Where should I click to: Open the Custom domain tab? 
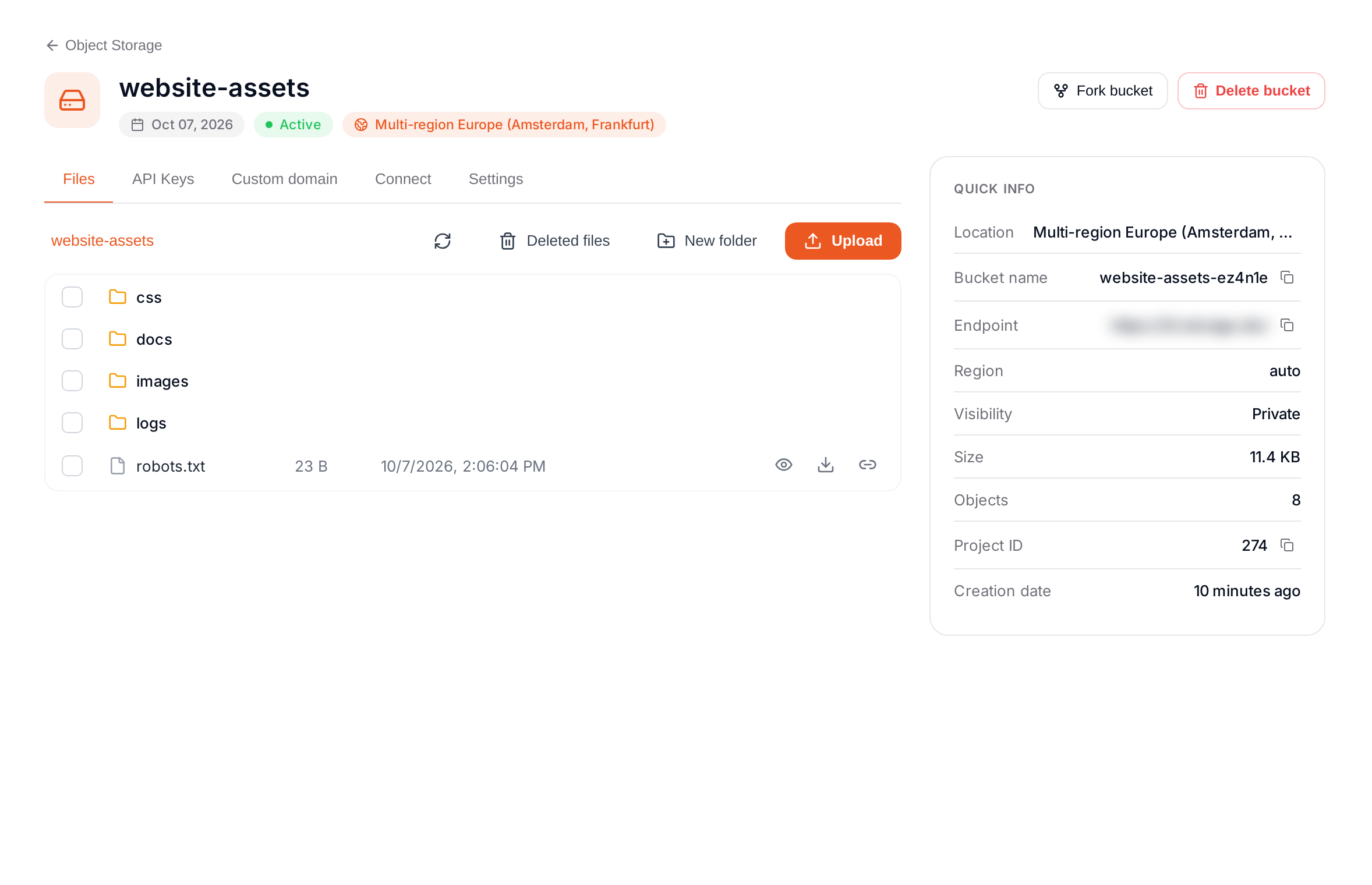click(284, 179)
